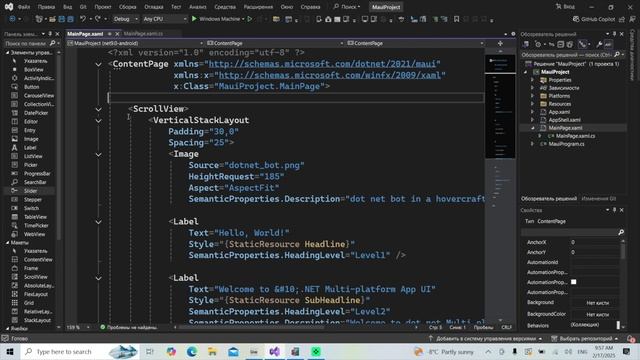Click the Вход sign-in button

(x=566, y=7)
